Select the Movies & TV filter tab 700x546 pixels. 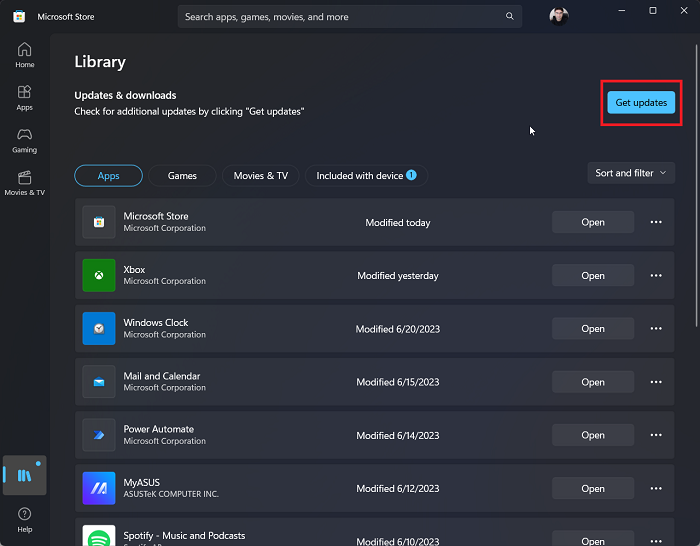[x=261, y=175]
